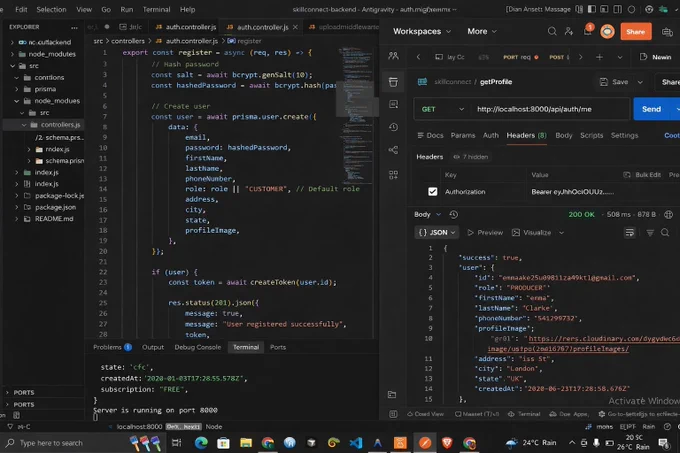Open the request tabs overflow chevron
Screen dimensions: 680x453
pyautogui.click(x=620, y=57)
